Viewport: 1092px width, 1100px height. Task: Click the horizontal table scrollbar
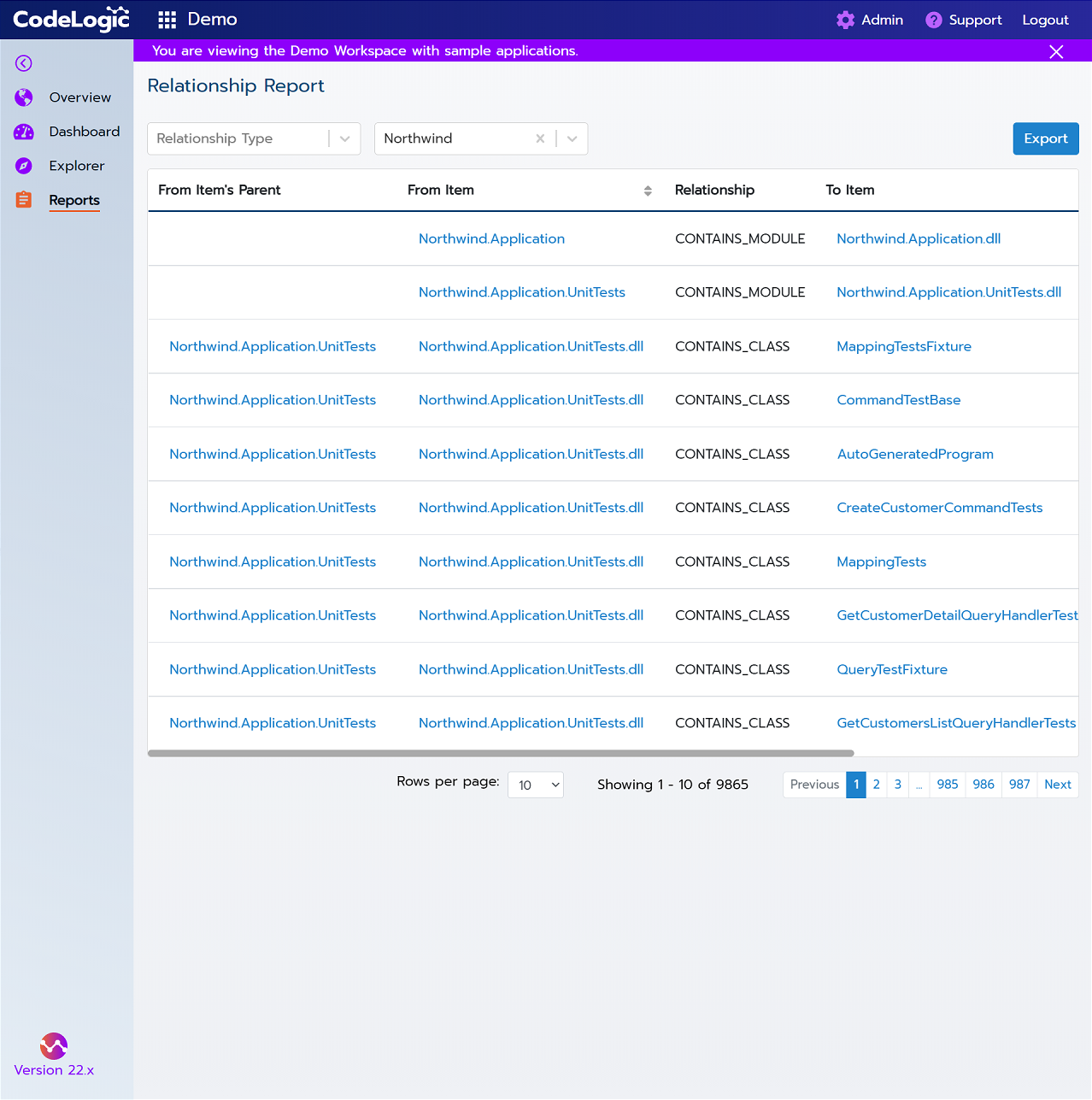pyautogui.click(x=501, y=753)
